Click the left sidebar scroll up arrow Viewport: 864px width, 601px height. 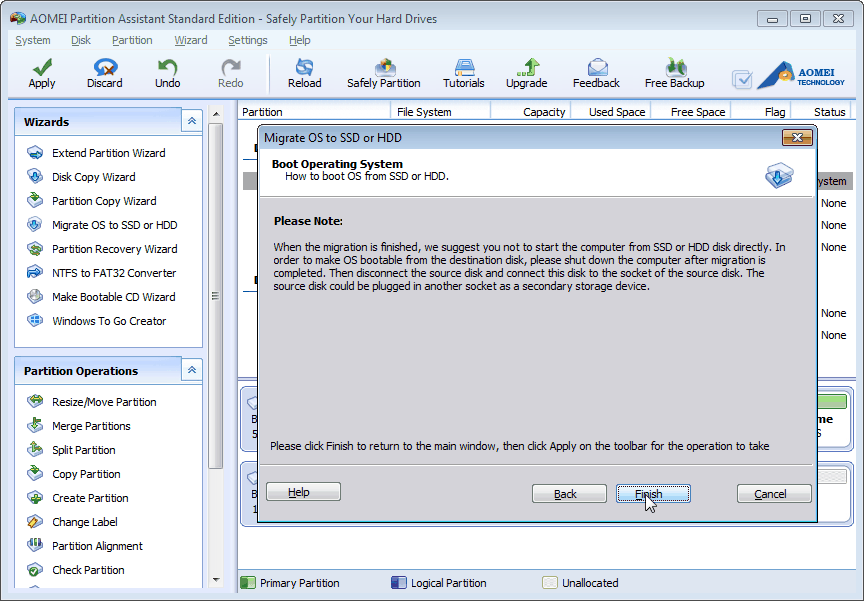[216, 114]
